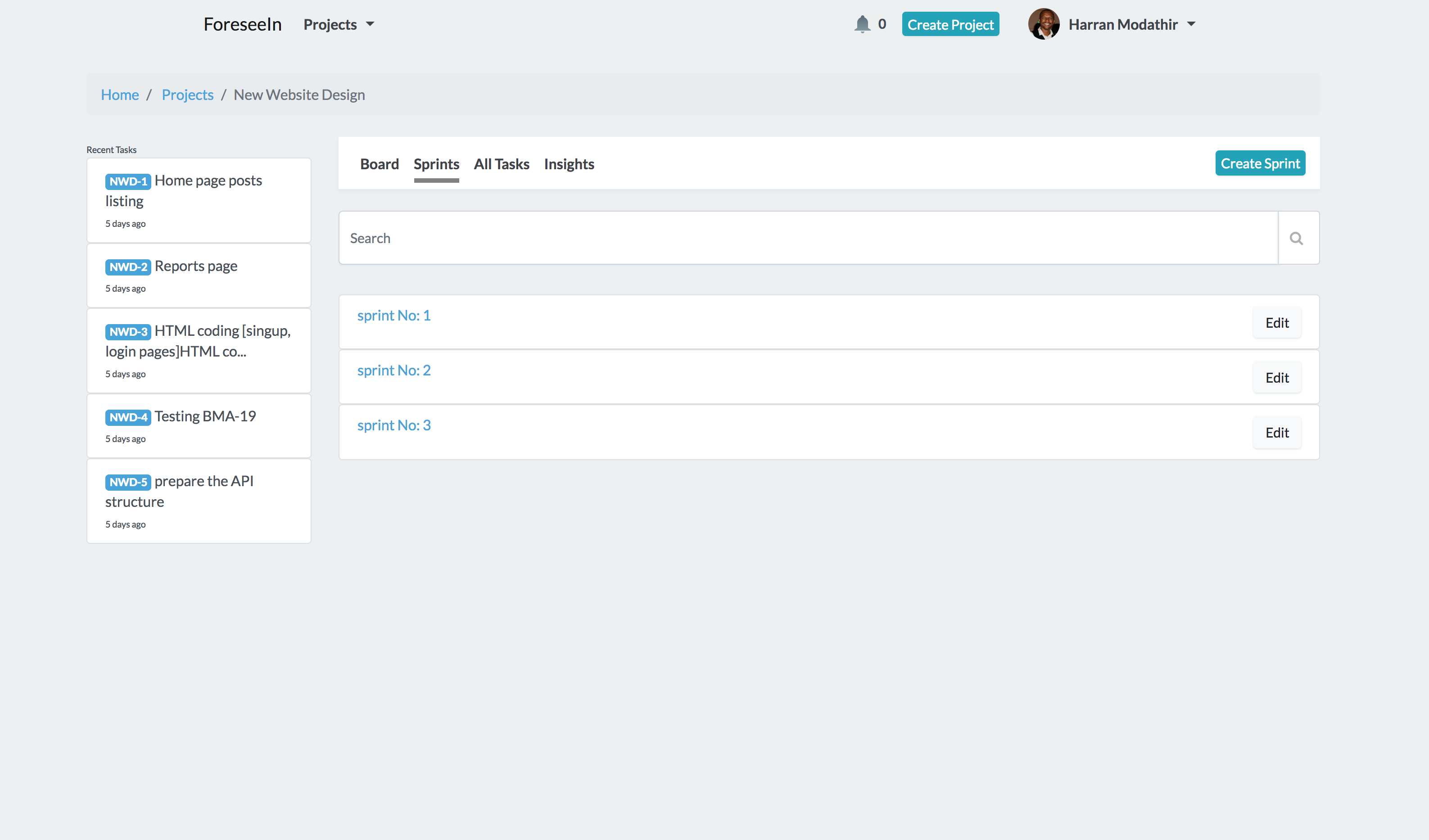The height and width of the screenshot is (840, 1429).
Task: Open the NWD-2 task badge
Action: coord(127,267)
